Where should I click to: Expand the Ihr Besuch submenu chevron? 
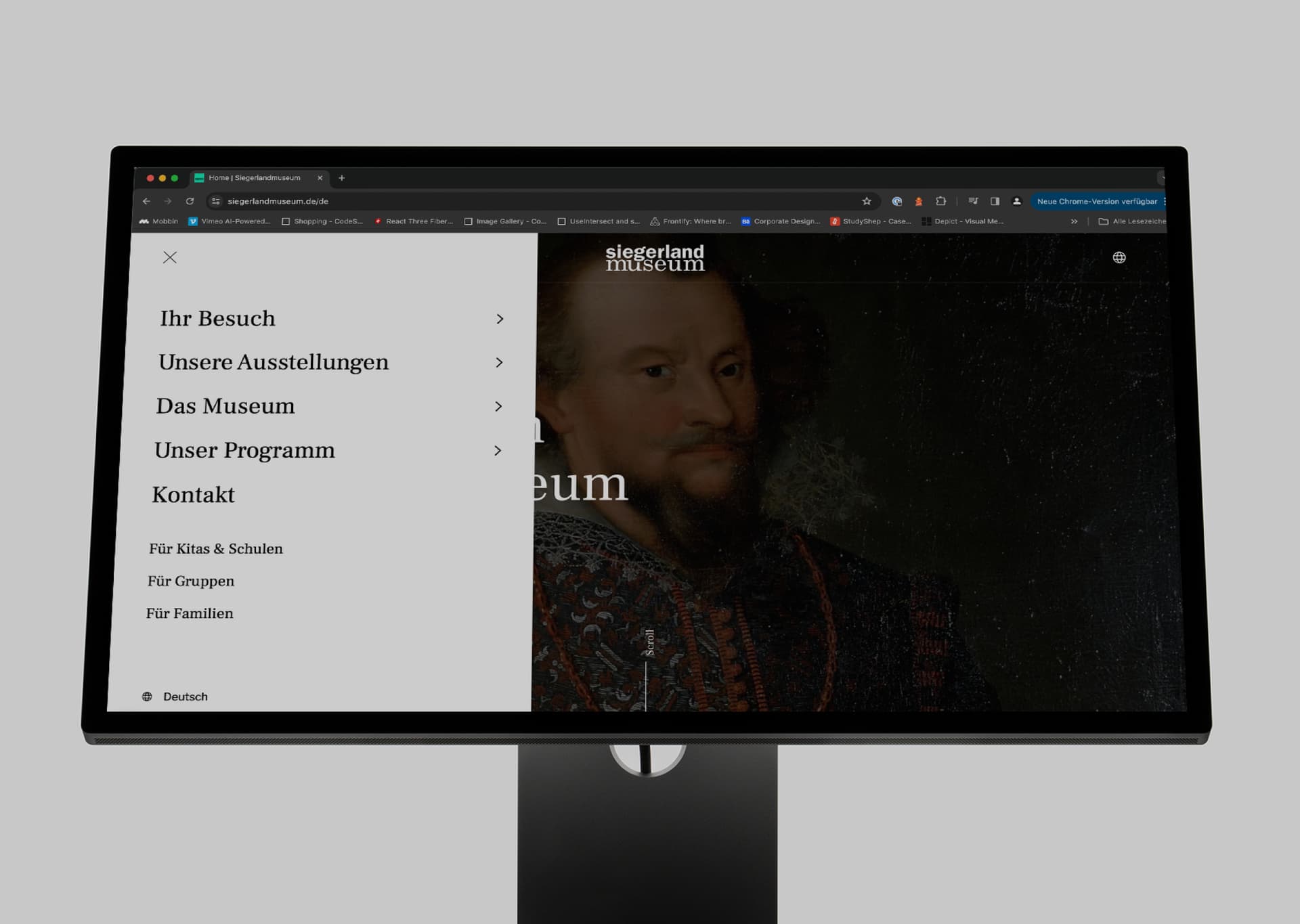click(x=500, y=319)
